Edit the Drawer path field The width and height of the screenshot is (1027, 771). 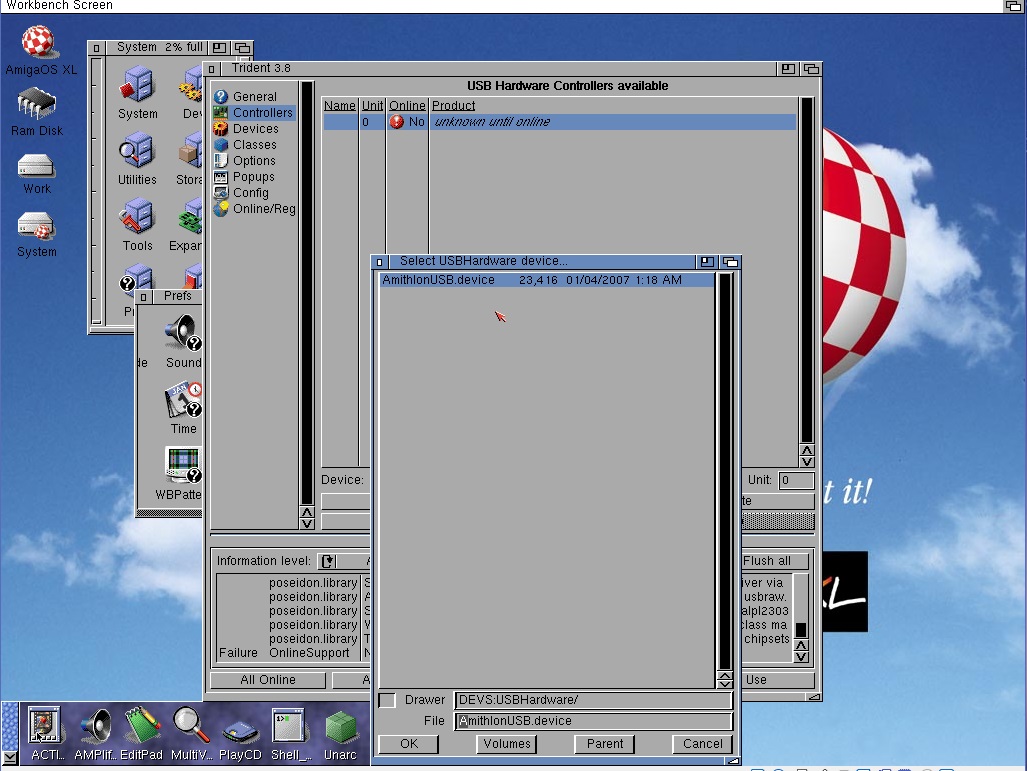point(593,700)
